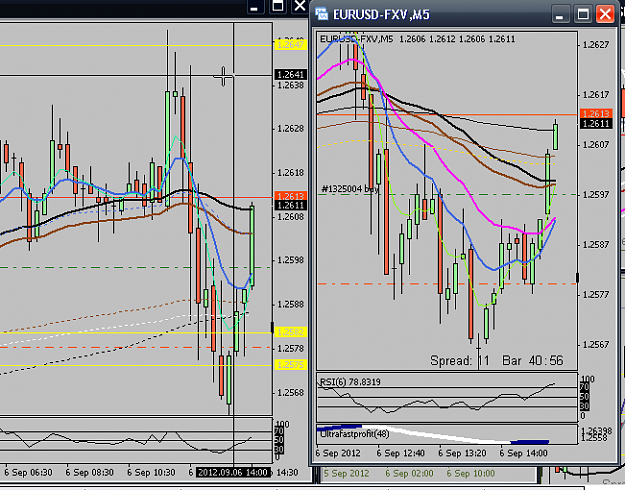Viewport: 625px width, 490px height.
Task: Click '6 Sep 12:40' on M5 time axis
Action: tap(400, 453)
